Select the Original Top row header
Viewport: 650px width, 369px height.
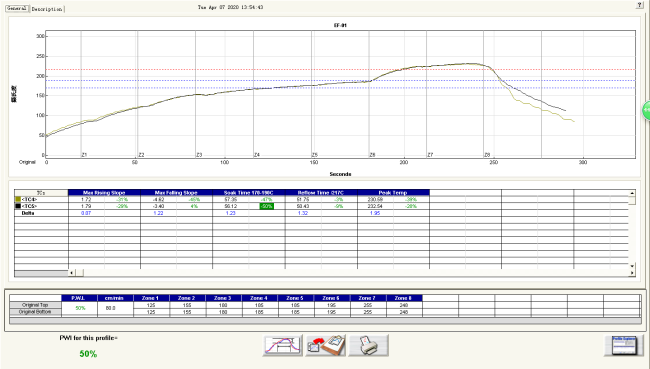coord(35,305)
